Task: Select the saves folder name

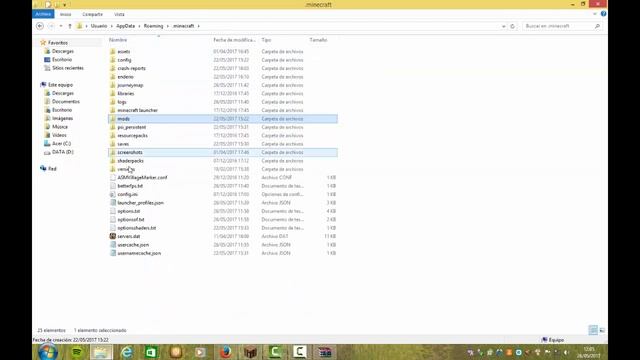Action: tap(123, 144)
